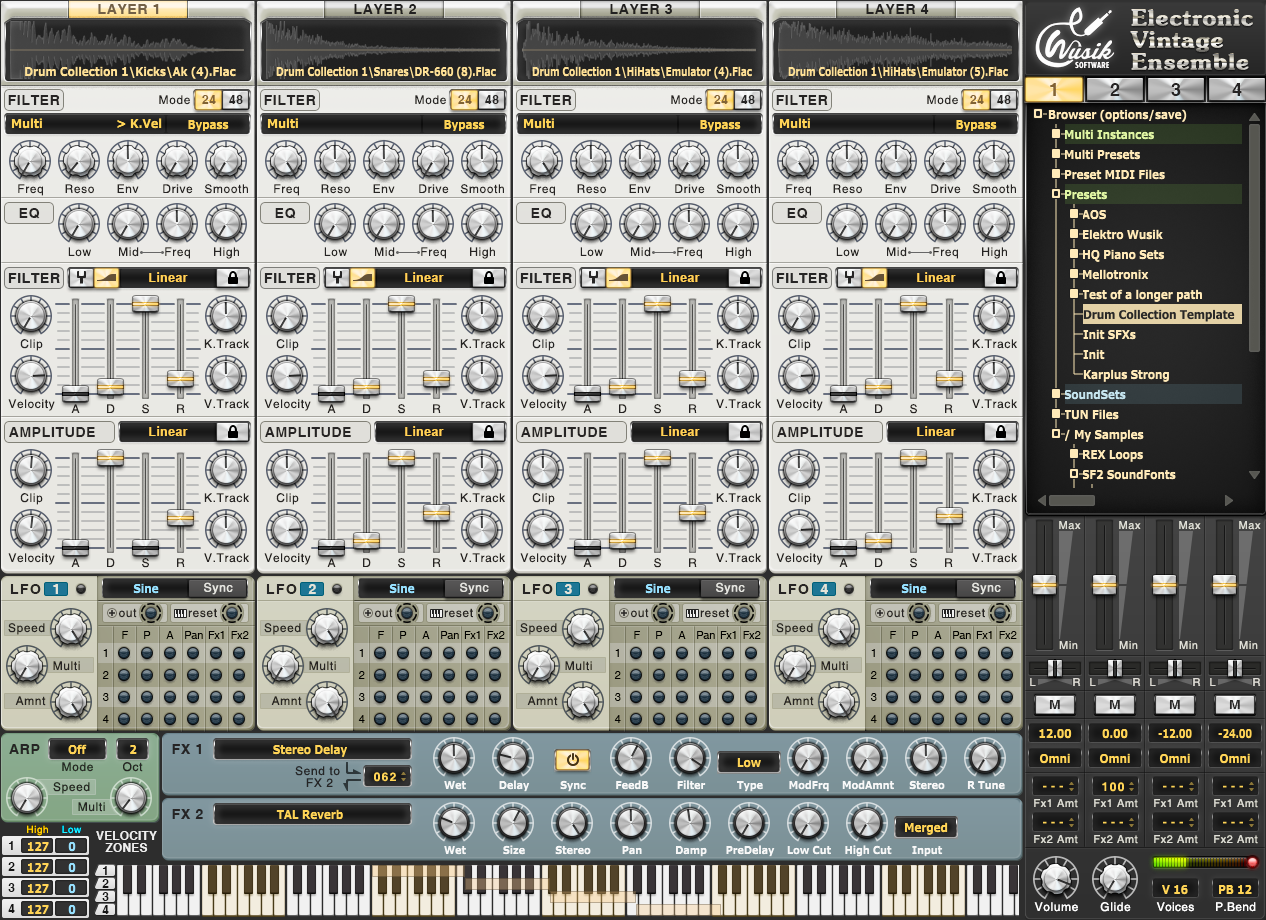This screenshot has height=920, width=1266.
Task: Open FX 2 Input Merged selector
Action: [x=925, y=827]
